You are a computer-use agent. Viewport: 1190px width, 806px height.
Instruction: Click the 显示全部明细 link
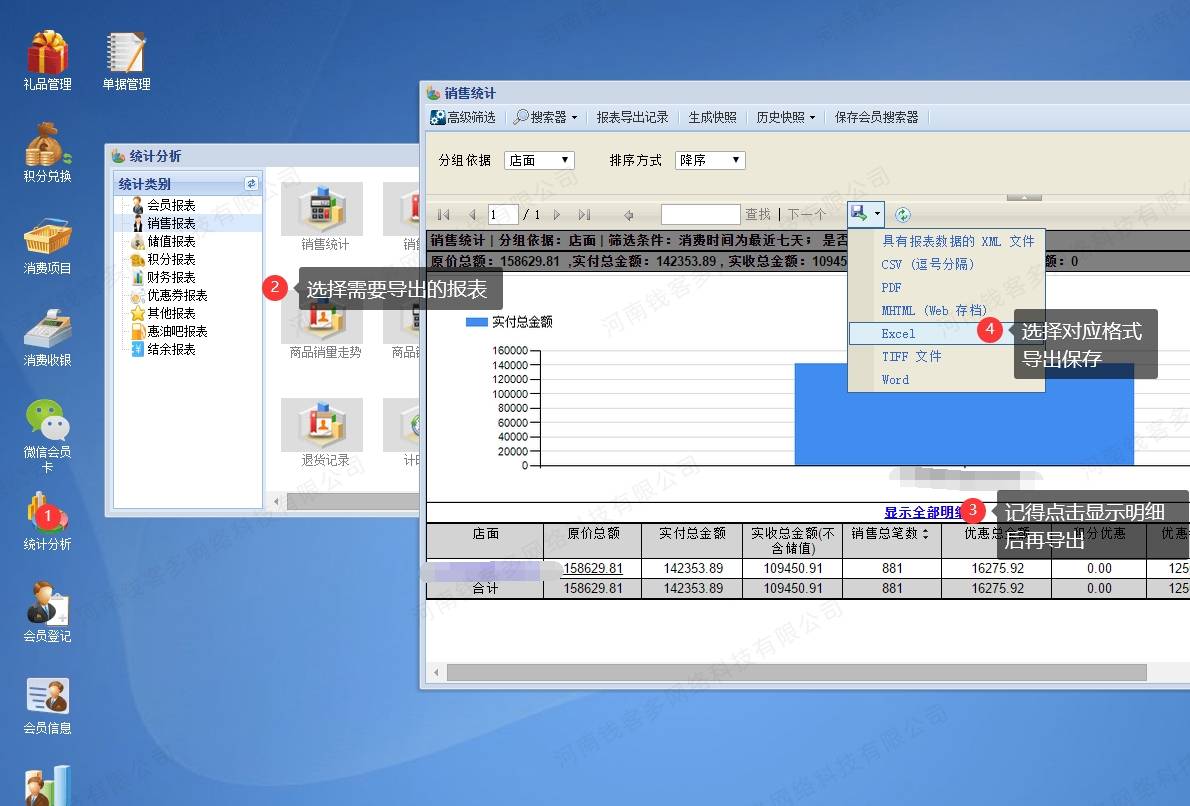coord(924,512)
